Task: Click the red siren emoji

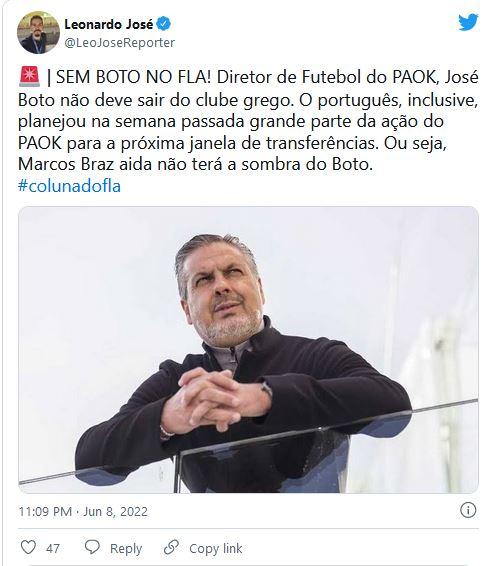Action: pyautogui.click(x=29, y=77)
